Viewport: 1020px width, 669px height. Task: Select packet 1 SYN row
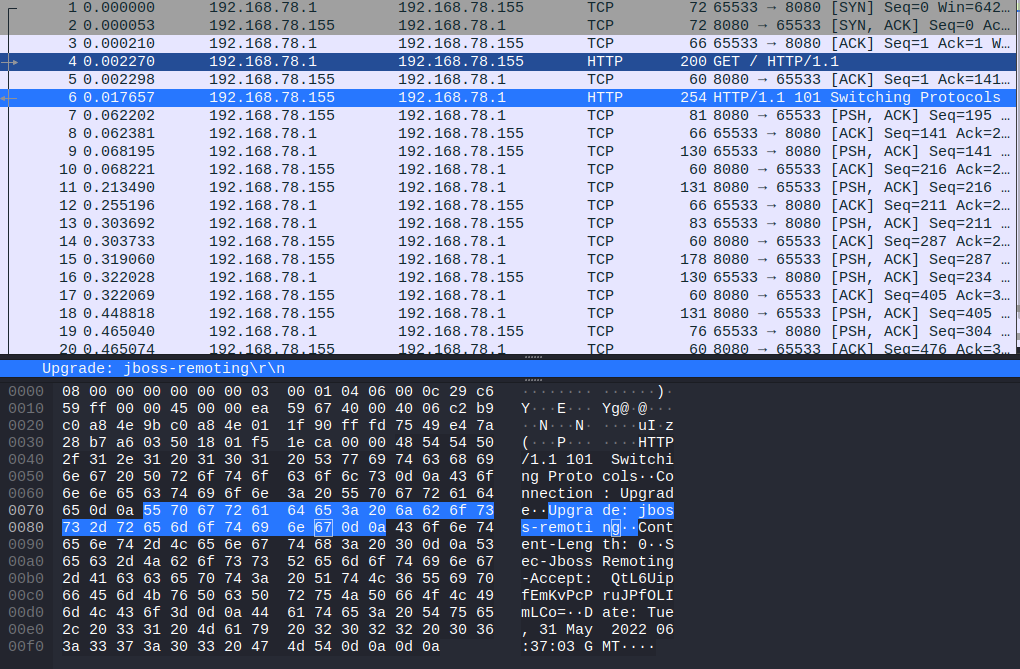[500, 7]
